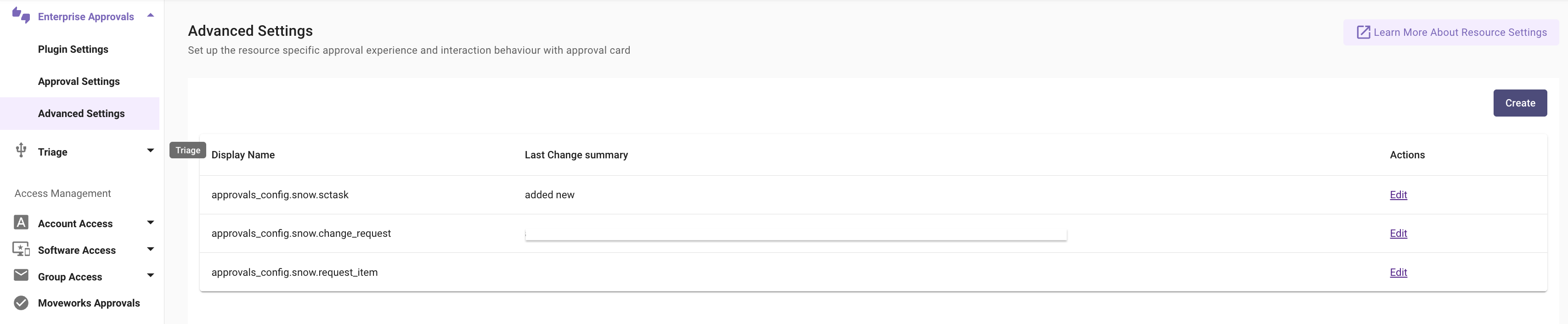
Task: Click the Account Access letter A icon
Action: tap(21, 223)
